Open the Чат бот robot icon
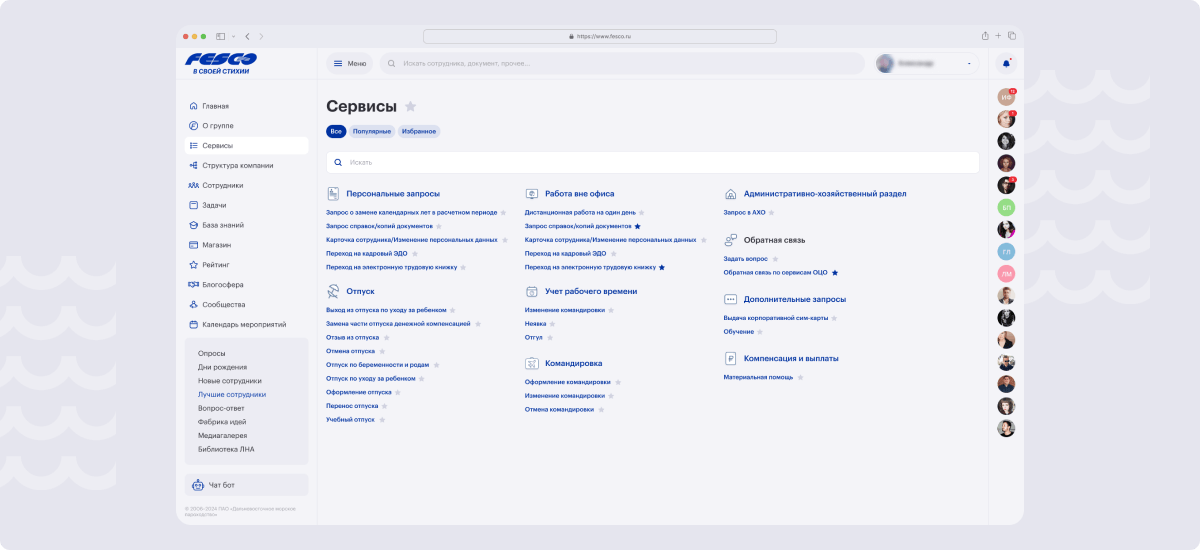 (x=198, y=485)
